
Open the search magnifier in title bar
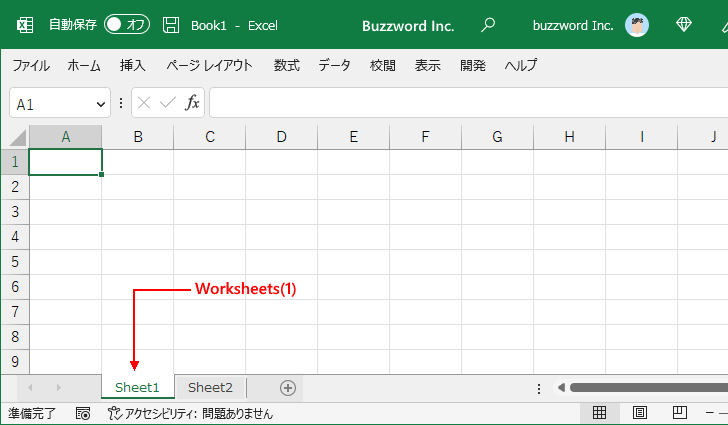tap(488, 25)
